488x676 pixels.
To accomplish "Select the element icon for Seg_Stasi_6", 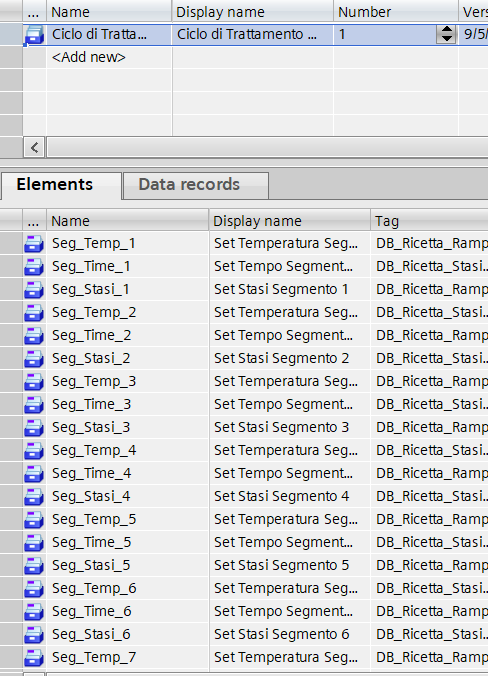I will (x=34, y=634).
